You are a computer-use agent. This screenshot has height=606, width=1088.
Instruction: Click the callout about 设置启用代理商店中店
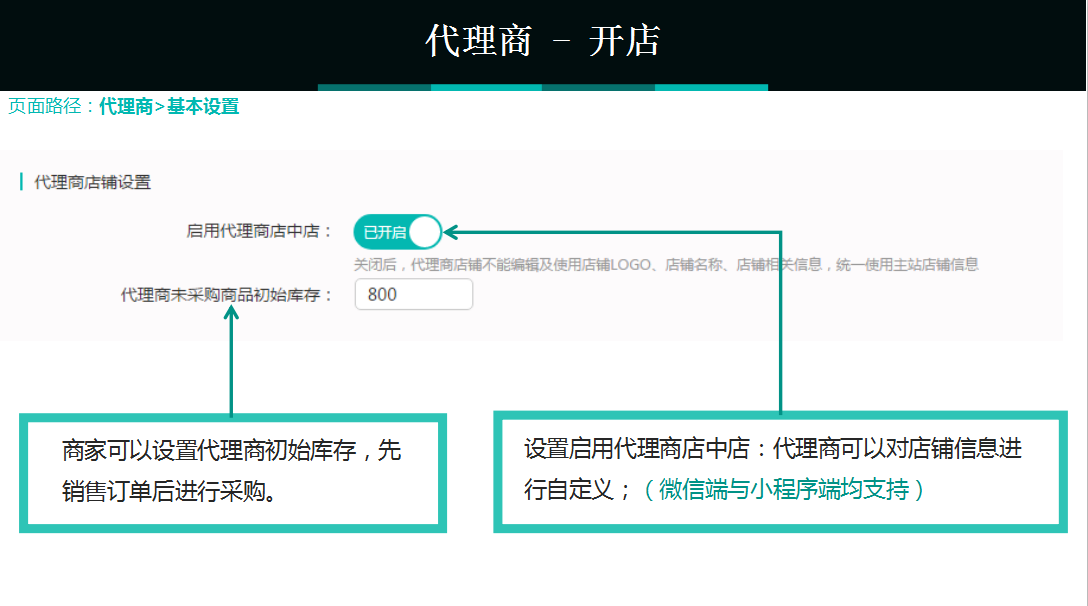click(x=780, y=470)
